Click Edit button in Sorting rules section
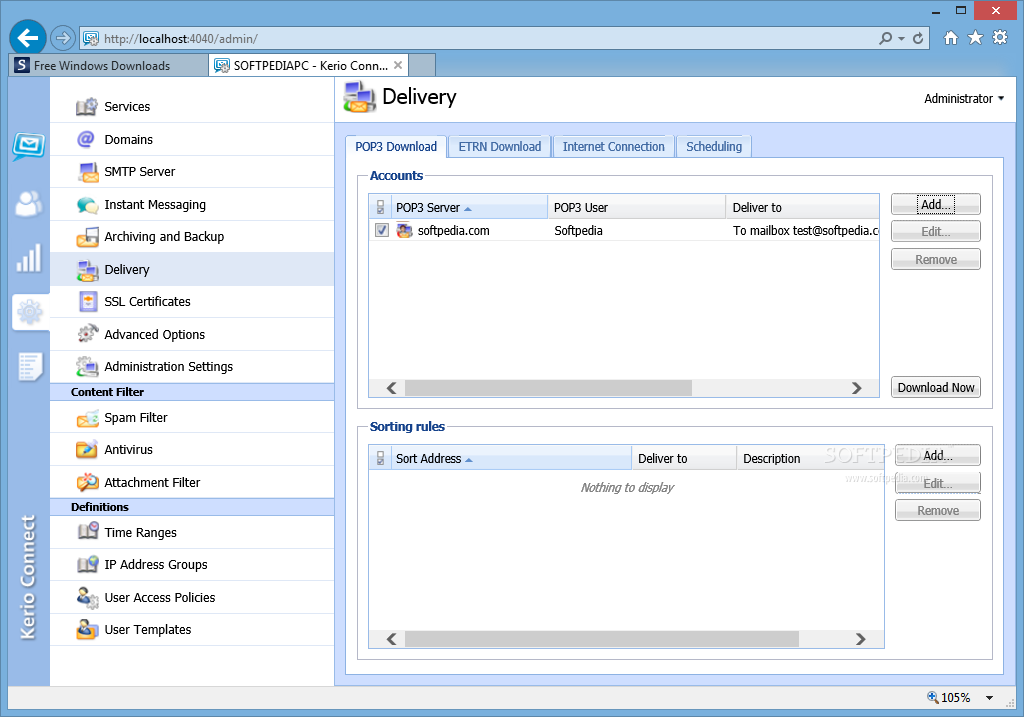Image resolution: width=1024 pixels, height=717 pixels. tap(938, 483)
